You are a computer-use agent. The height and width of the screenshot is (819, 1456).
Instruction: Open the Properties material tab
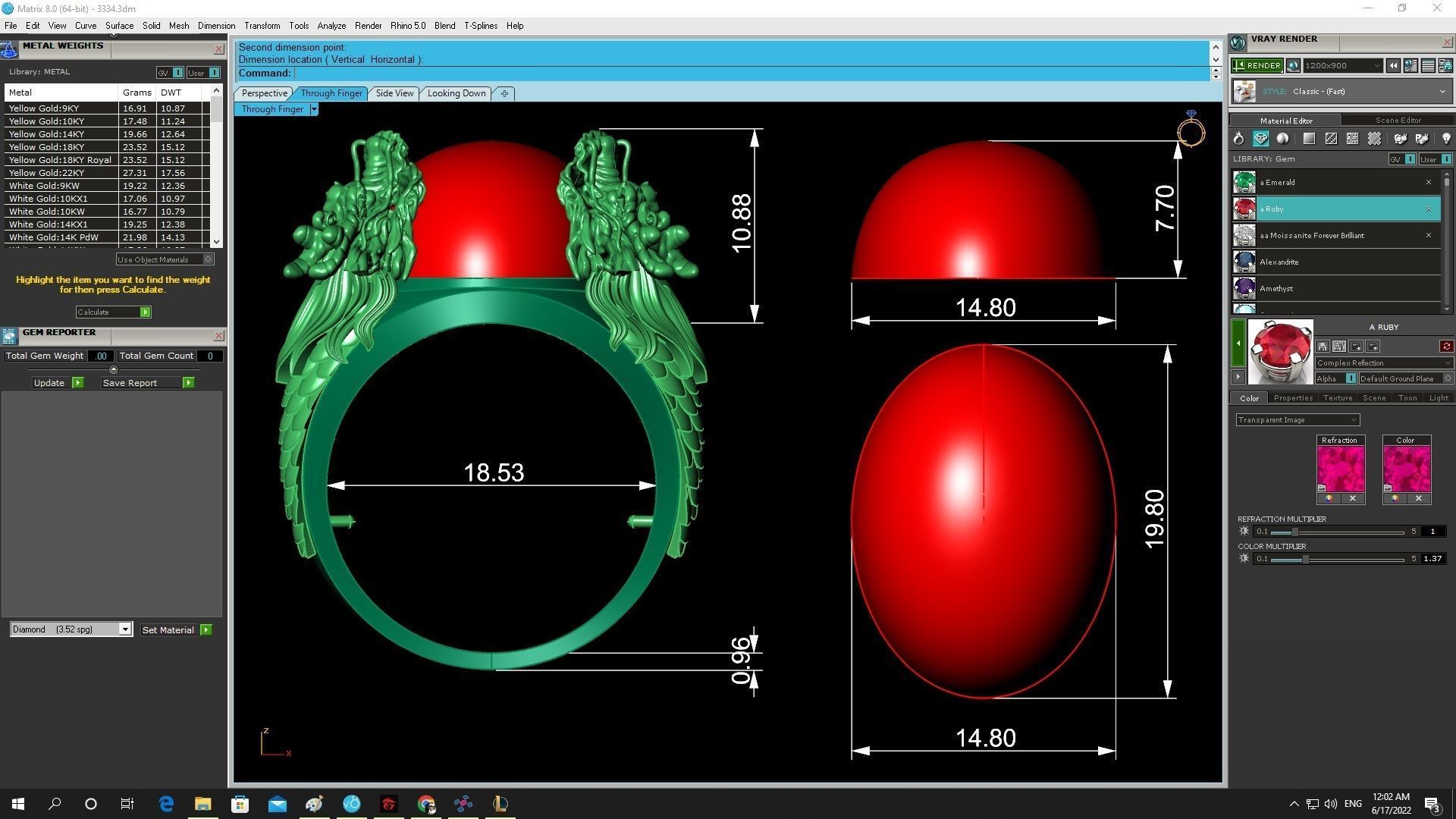pyautogui.click(x=1293, y=397)
